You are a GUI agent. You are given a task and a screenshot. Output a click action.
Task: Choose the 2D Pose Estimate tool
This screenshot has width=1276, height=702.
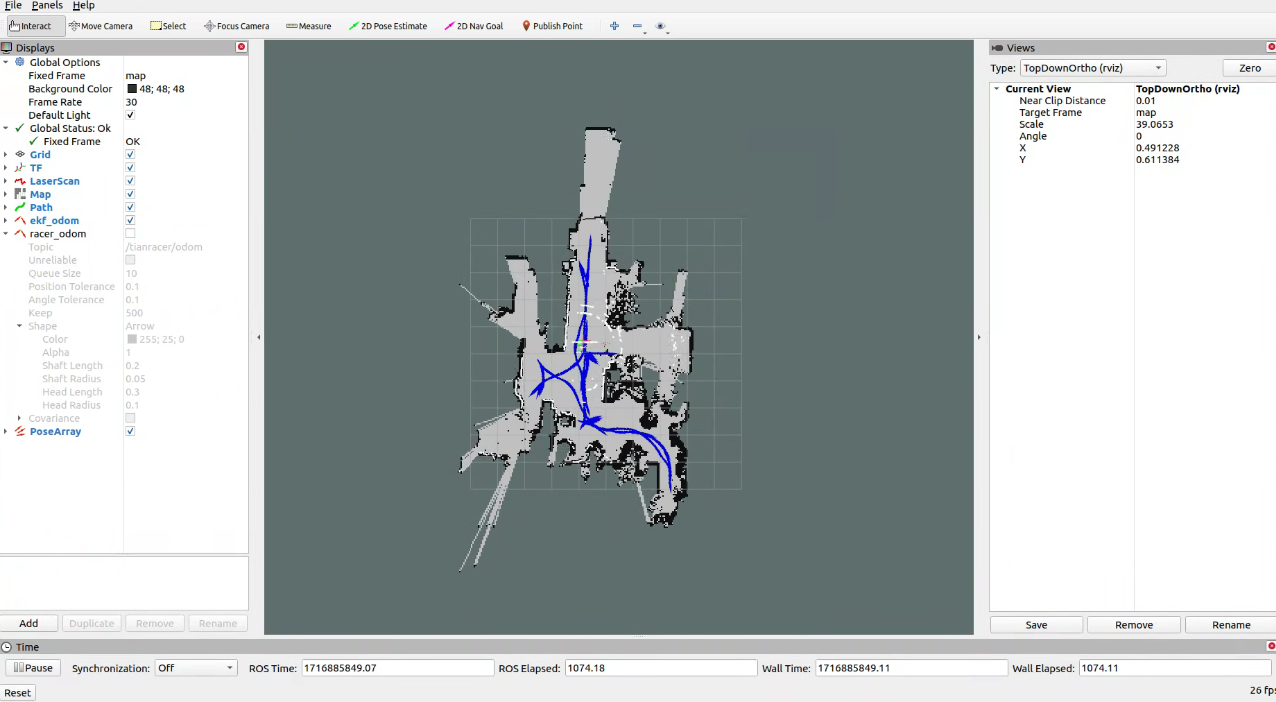pos(388,26)
